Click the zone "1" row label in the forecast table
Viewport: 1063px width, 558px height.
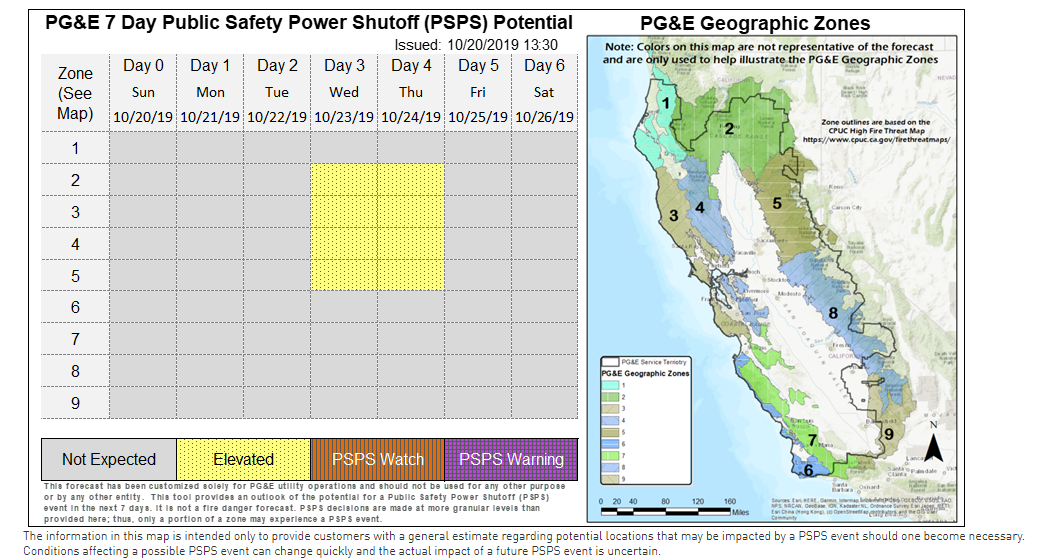[x=75, y=148]
